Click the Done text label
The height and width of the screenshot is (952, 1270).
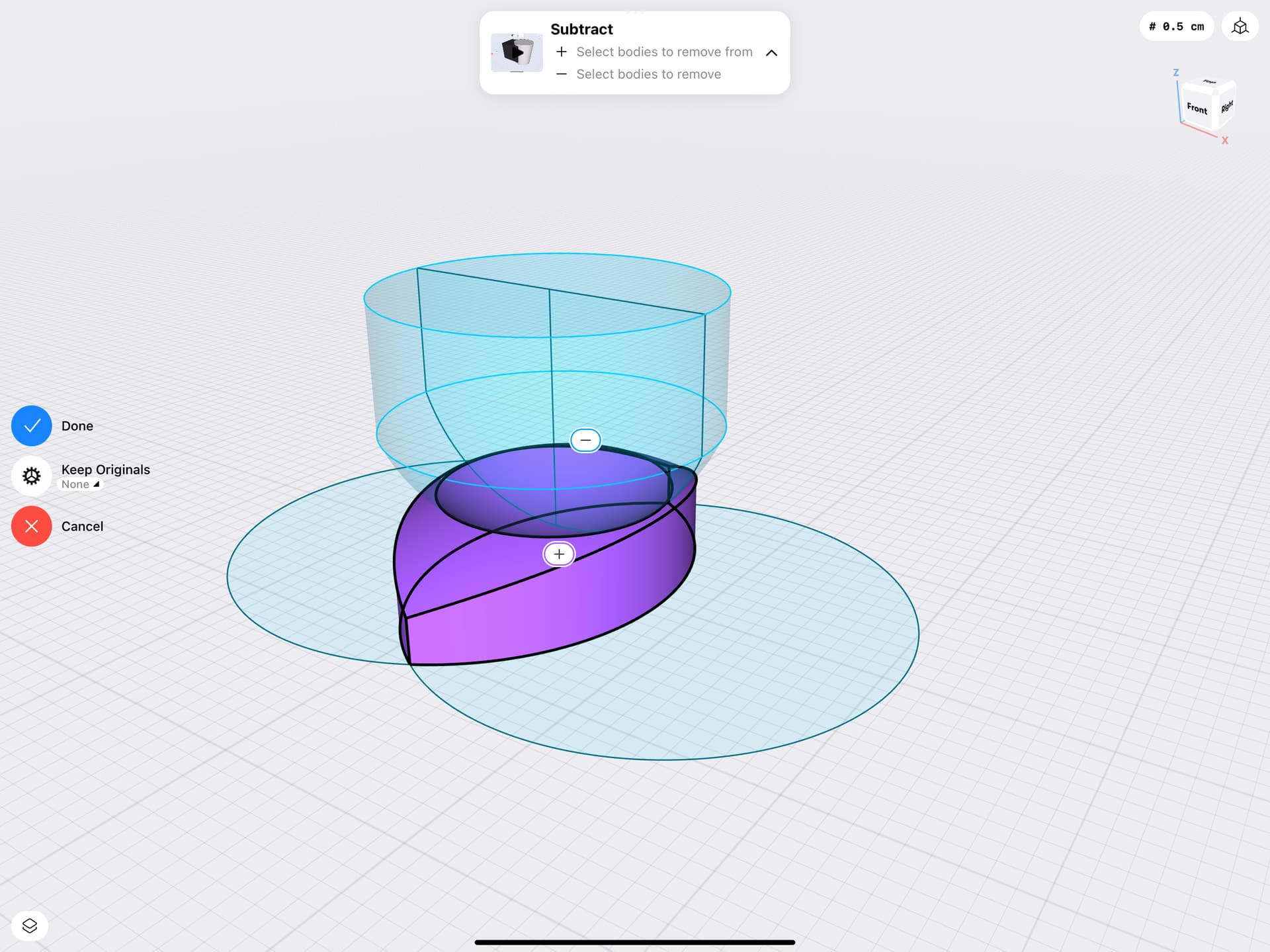click(77, 426)
